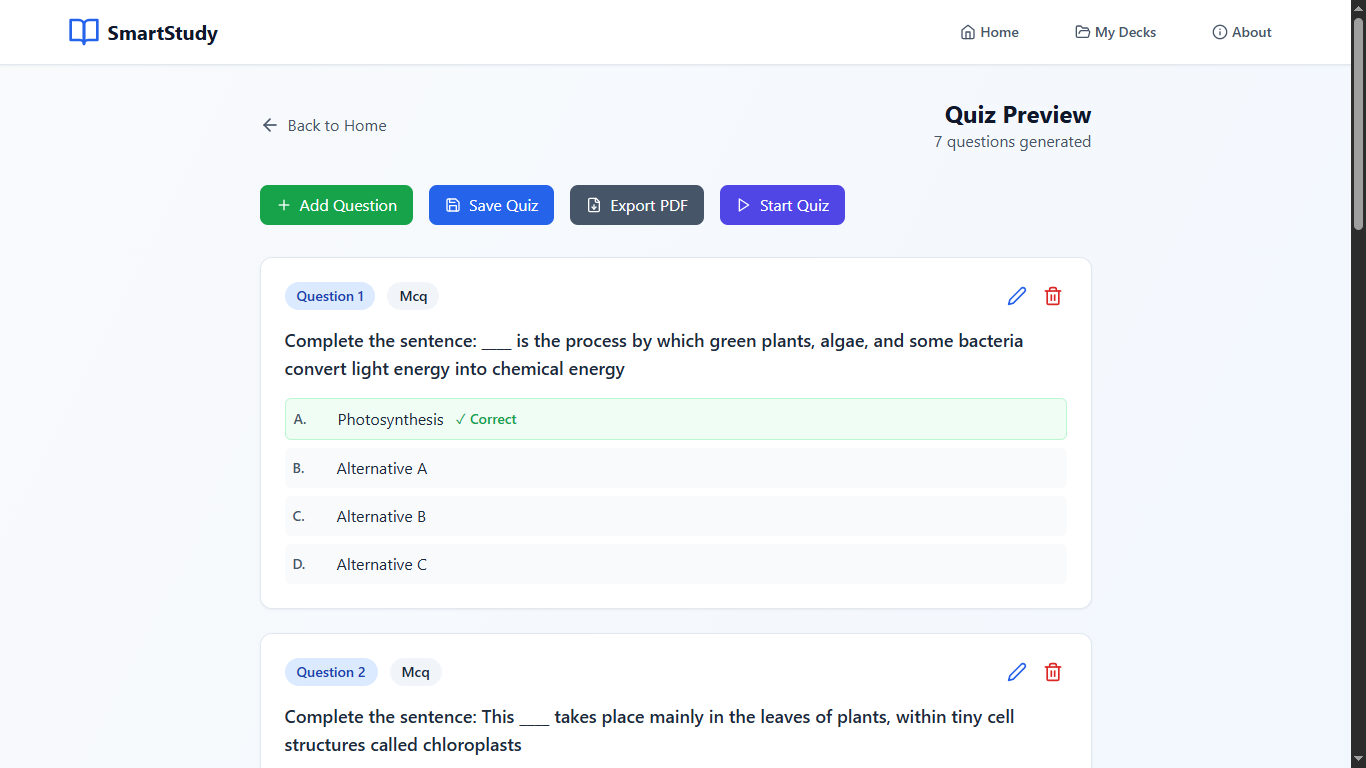Select option C Alternative B

676,516
